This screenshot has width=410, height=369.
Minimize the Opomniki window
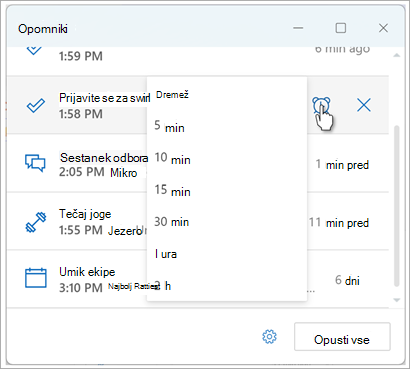(x=298, y=28)
